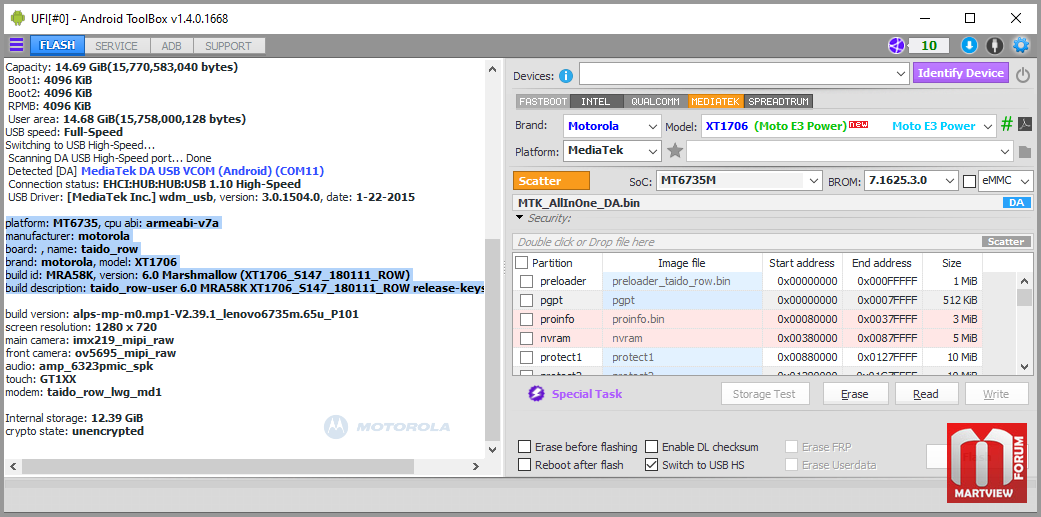Click the blue download updates icon
The width and height of the screenshot is (1041, 517).
pos(969,45)
